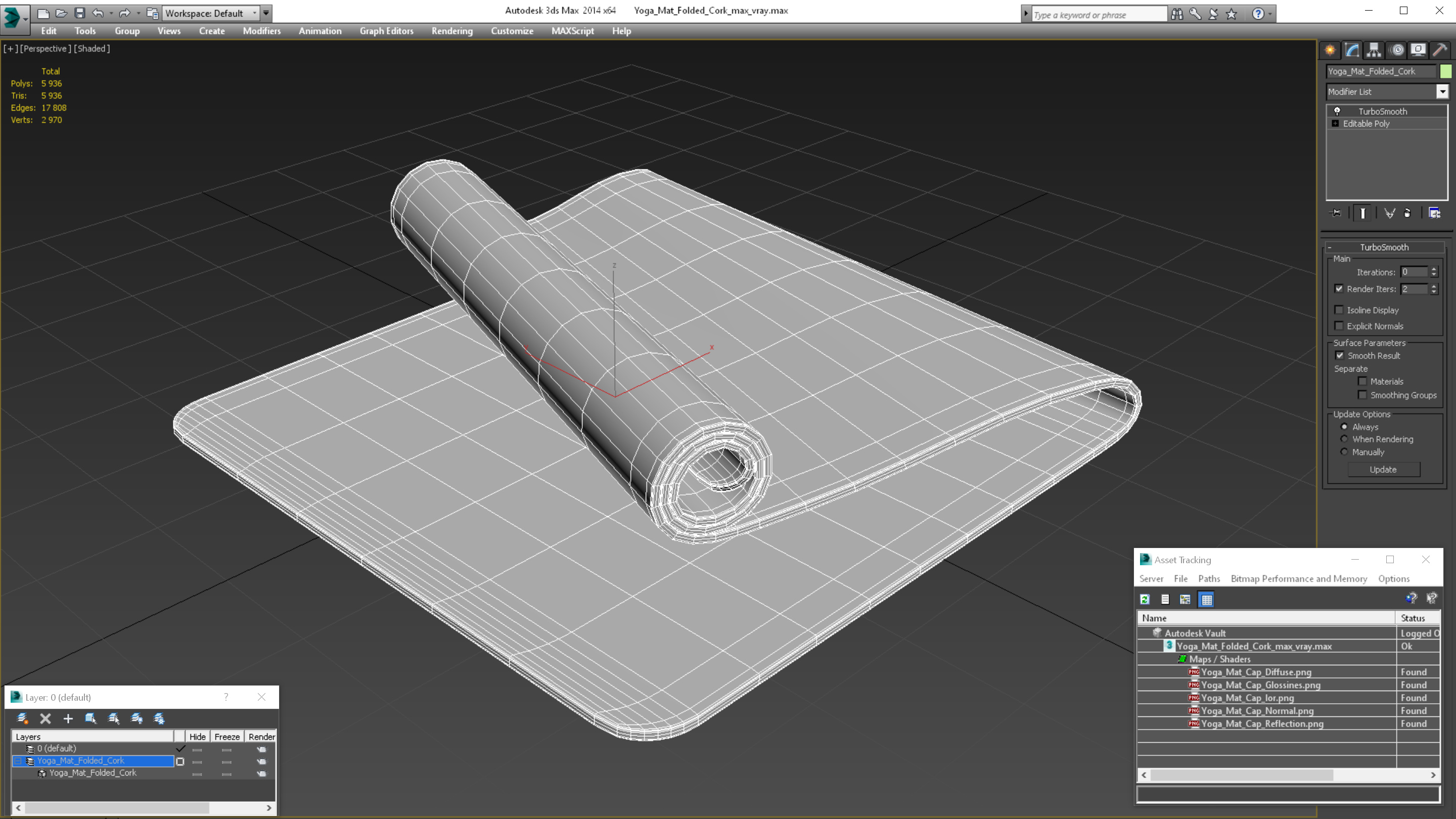Open the Rendering menu
Viewport: 1456px width, 819px height.
point(451,31)
